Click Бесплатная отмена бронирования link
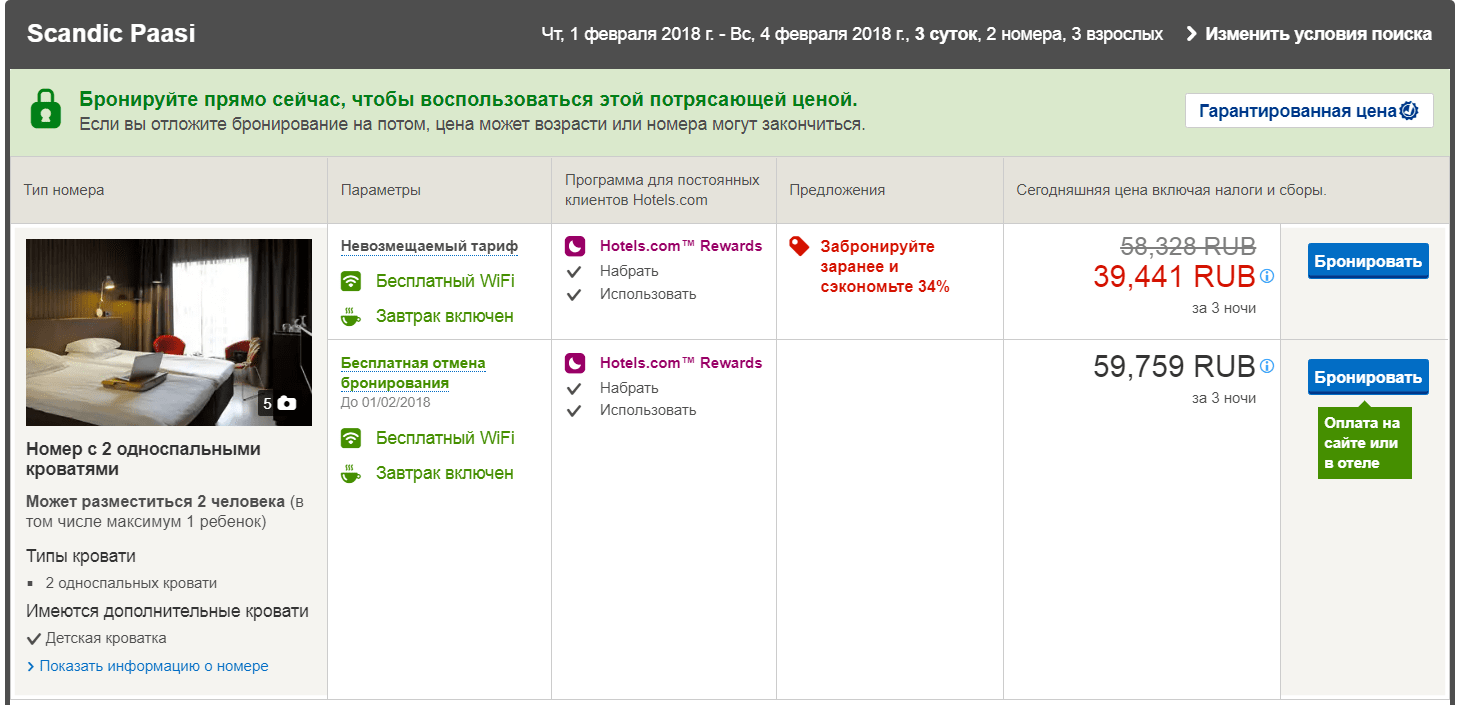The width and height of the screenshot is (1479, 705). tap(413, 372)
